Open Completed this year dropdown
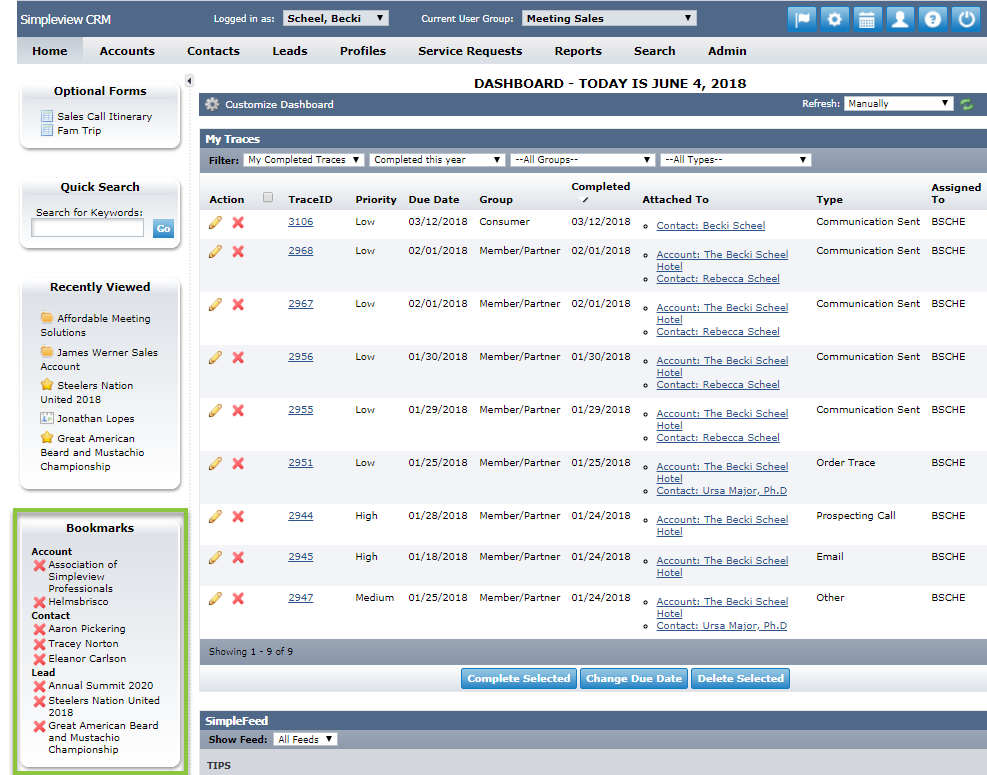 tap(437, 160)
